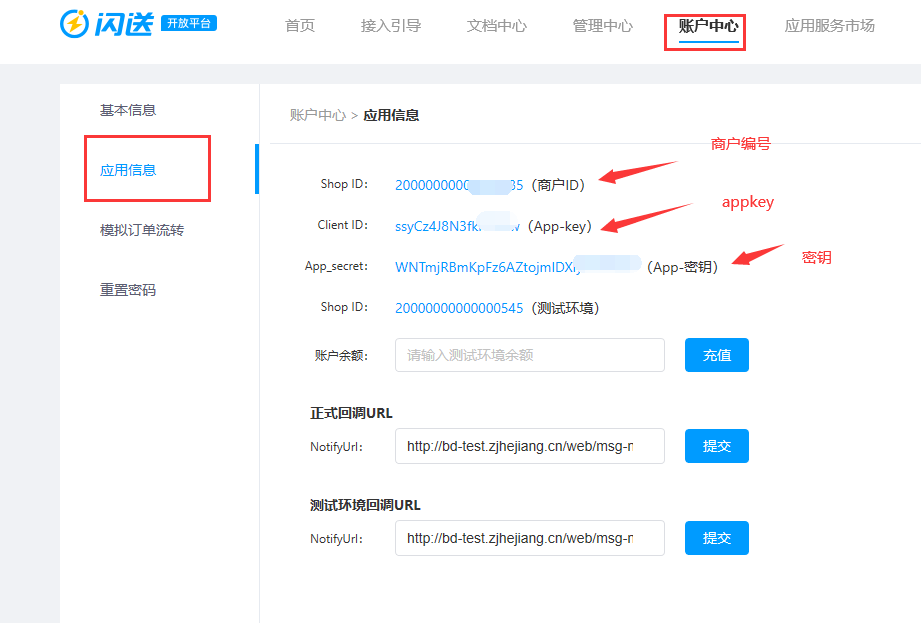Submit the 正式回调URL with 提交 button
The height and width of the screenshot is (623, 921).
[x=716, y=446]
